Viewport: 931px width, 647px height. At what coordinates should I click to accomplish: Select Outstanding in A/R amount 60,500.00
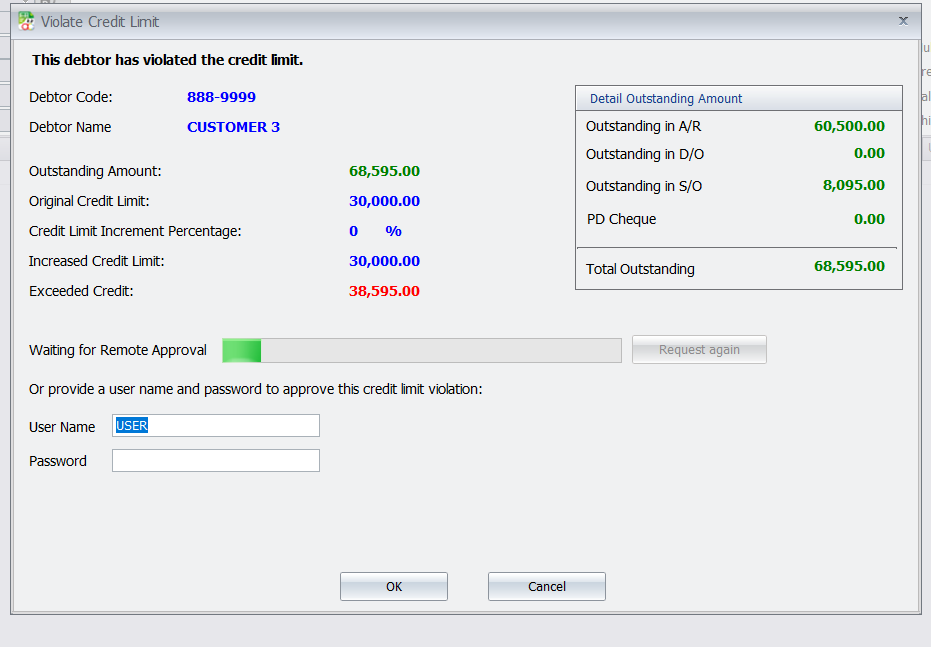[x=853, y=125]
